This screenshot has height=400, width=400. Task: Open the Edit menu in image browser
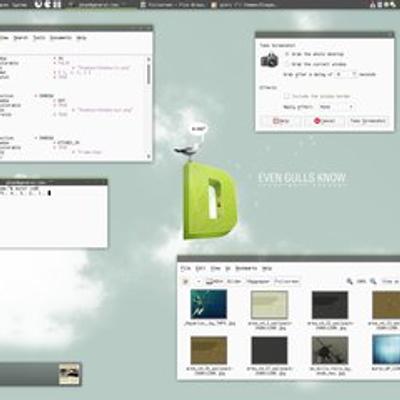coord(200,268)
